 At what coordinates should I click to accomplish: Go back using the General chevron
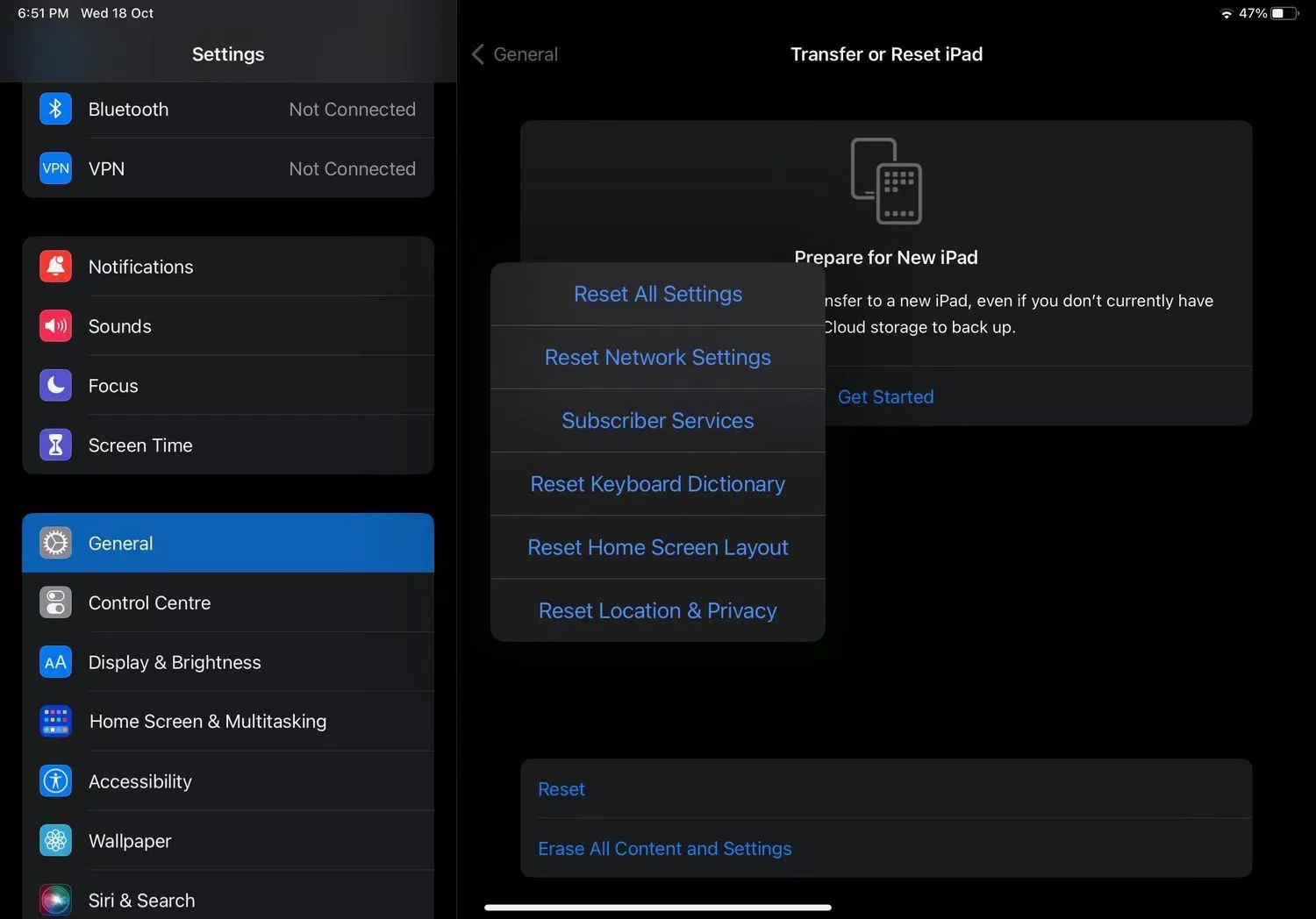coord(478,54)
